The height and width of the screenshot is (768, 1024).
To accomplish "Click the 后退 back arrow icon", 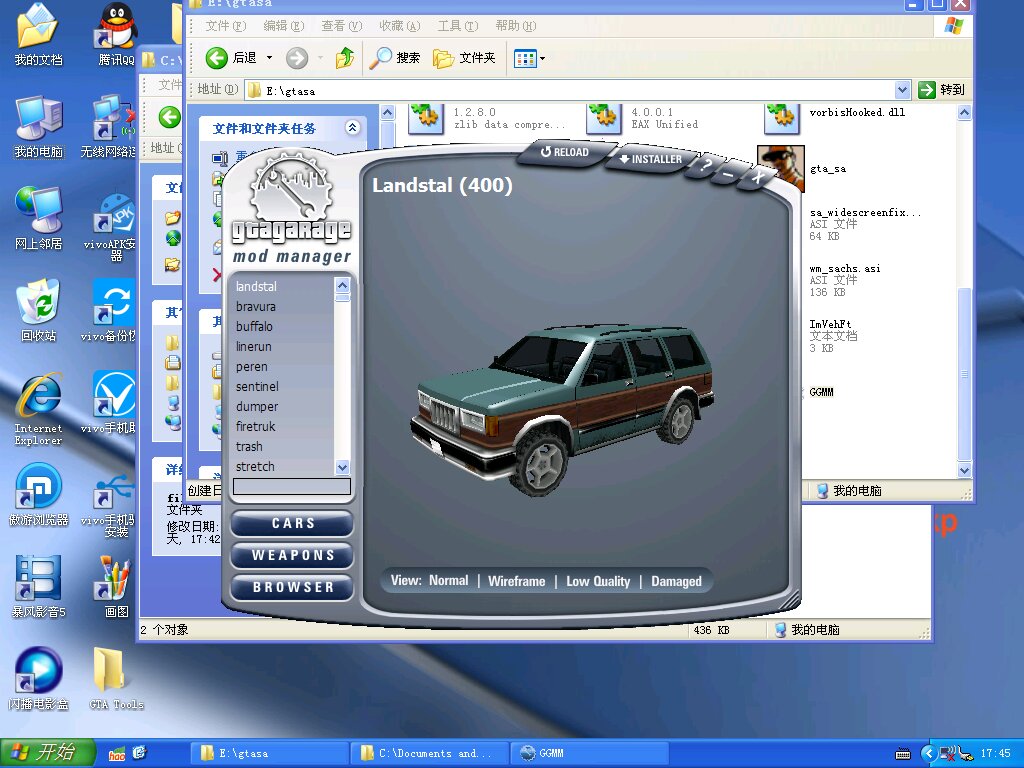I will click(217, 58).
